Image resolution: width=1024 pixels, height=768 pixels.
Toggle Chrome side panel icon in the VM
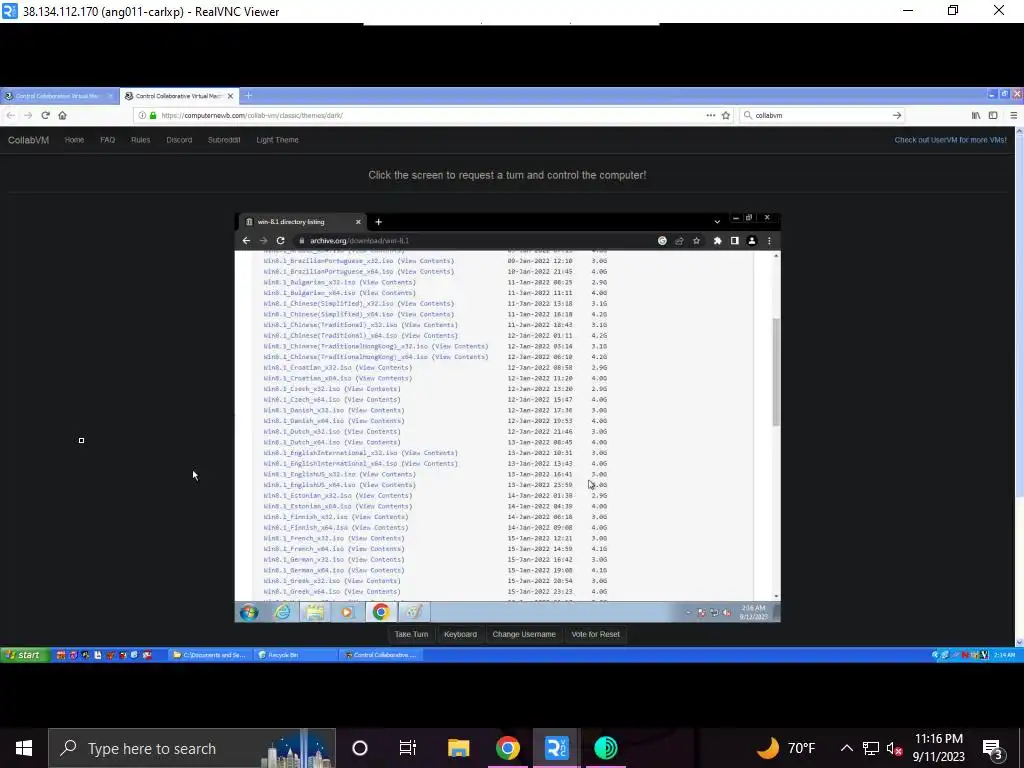(x=735, y=240)
